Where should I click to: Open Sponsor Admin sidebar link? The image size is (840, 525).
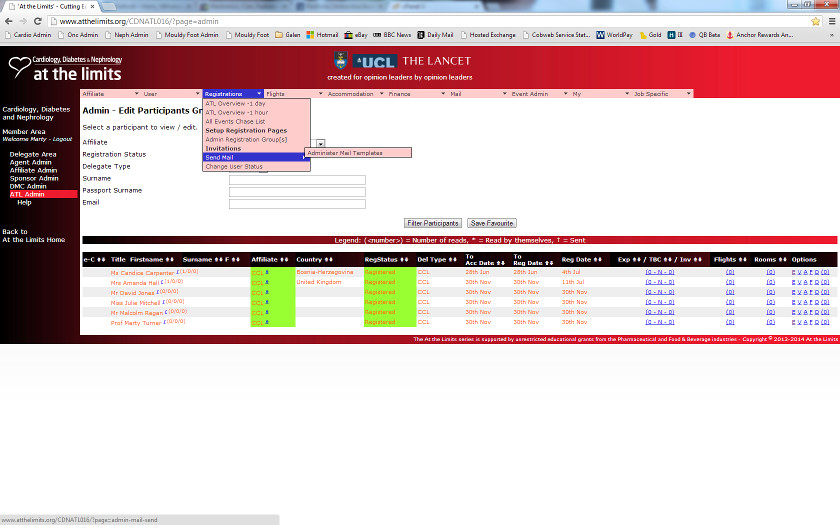[x=34, y=178]
